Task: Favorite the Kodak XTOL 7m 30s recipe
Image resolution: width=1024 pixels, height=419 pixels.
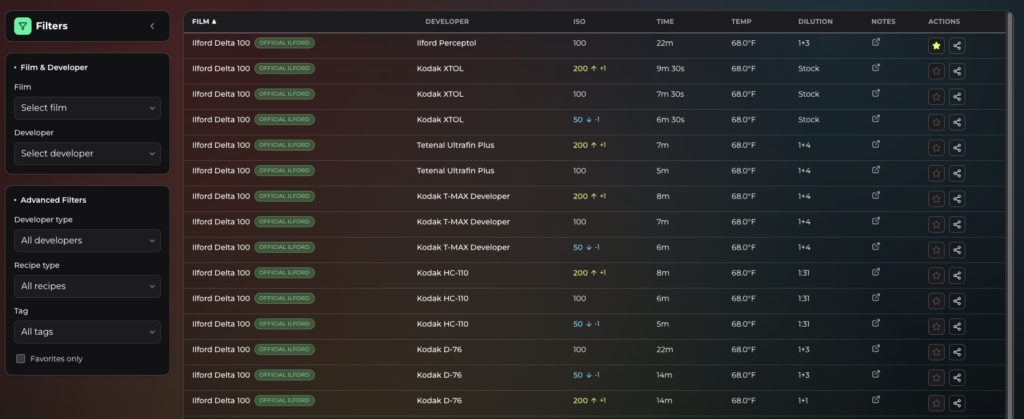Action: pos(936,97)
